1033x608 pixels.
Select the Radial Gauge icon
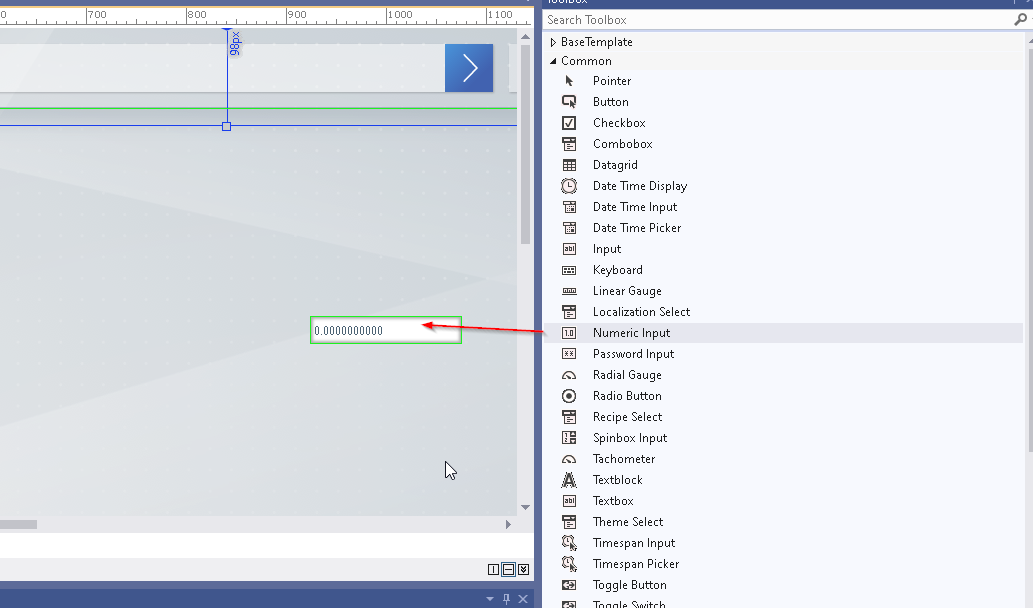pos(569,375)
